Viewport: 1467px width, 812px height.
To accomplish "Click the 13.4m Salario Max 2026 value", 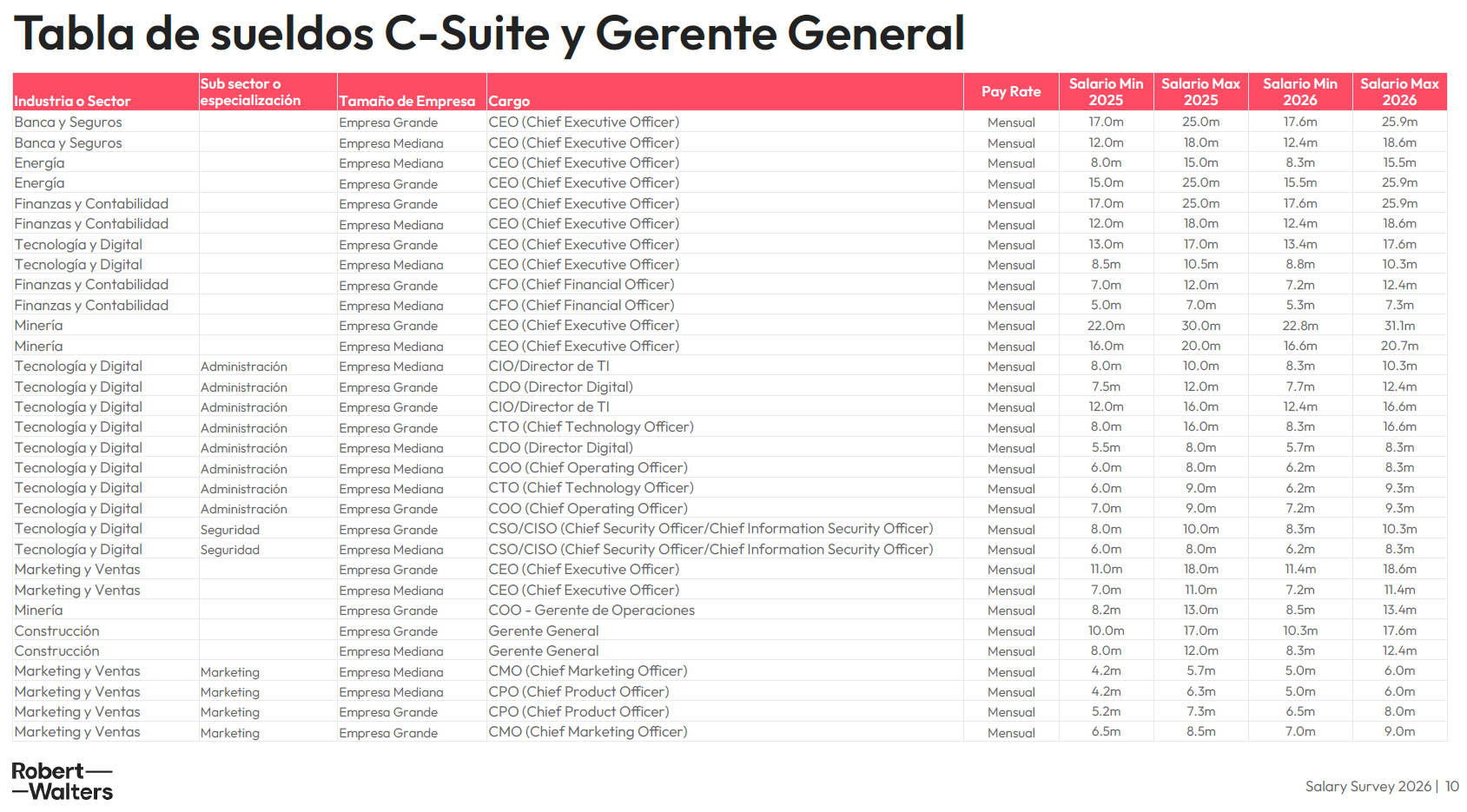I will pyautogui.click(x=1399, y=611).
